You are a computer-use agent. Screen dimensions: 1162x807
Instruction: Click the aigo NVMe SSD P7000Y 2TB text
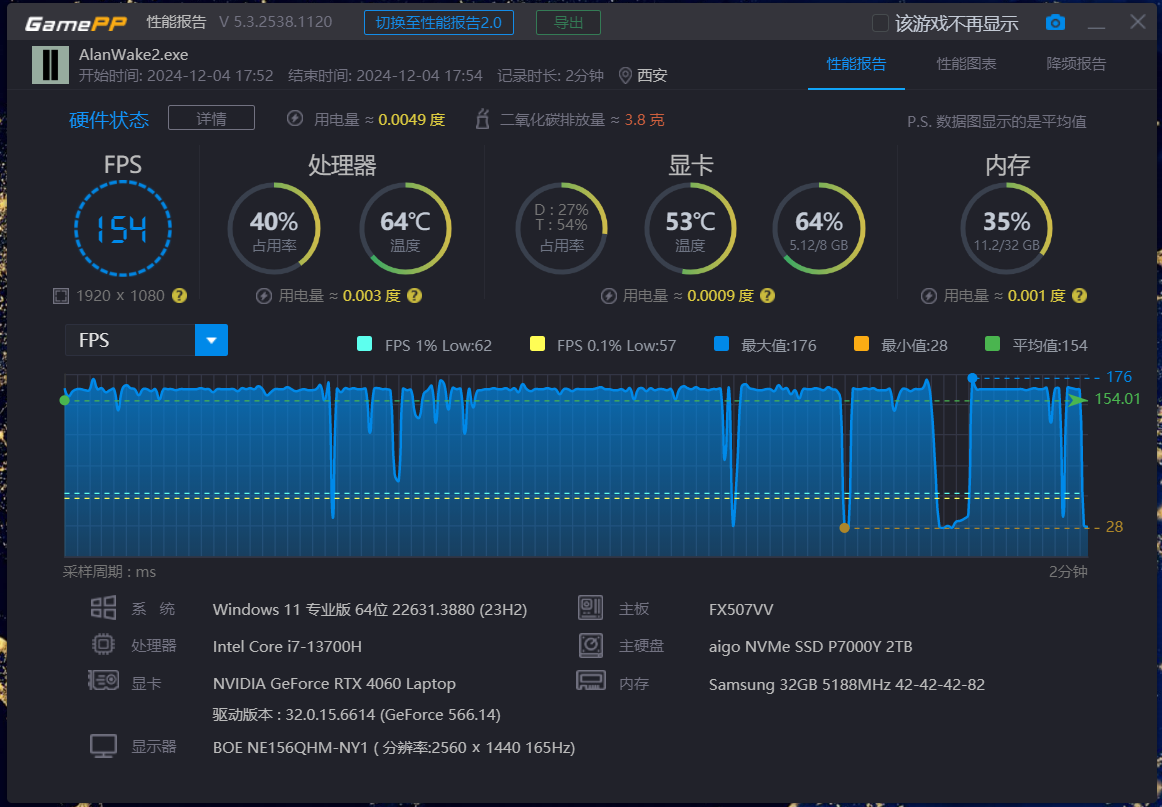(811, 646)
